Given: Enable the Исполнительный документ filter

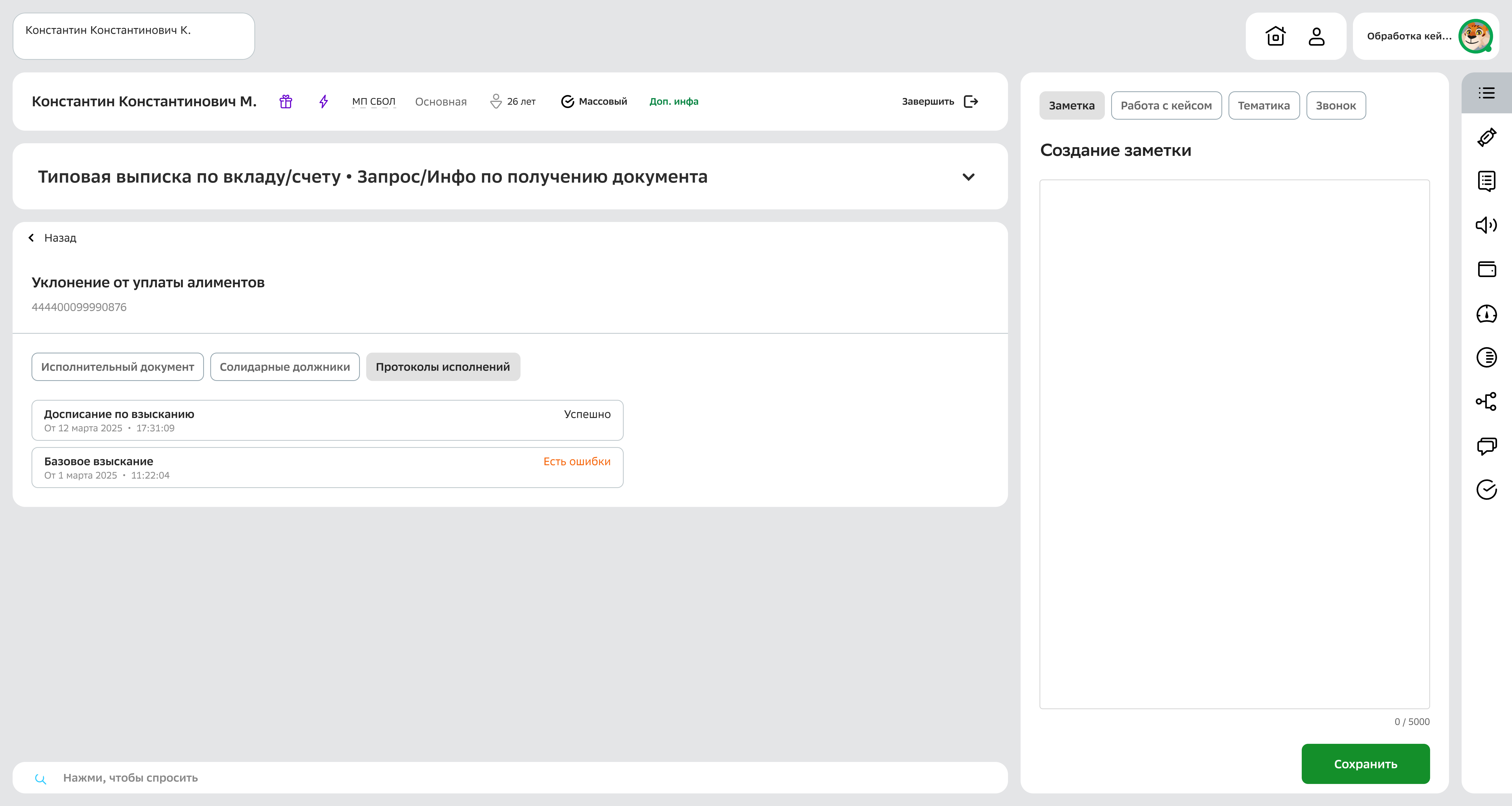Looking at the screenshot, I should pyautogui.click(x=117, y=367).
